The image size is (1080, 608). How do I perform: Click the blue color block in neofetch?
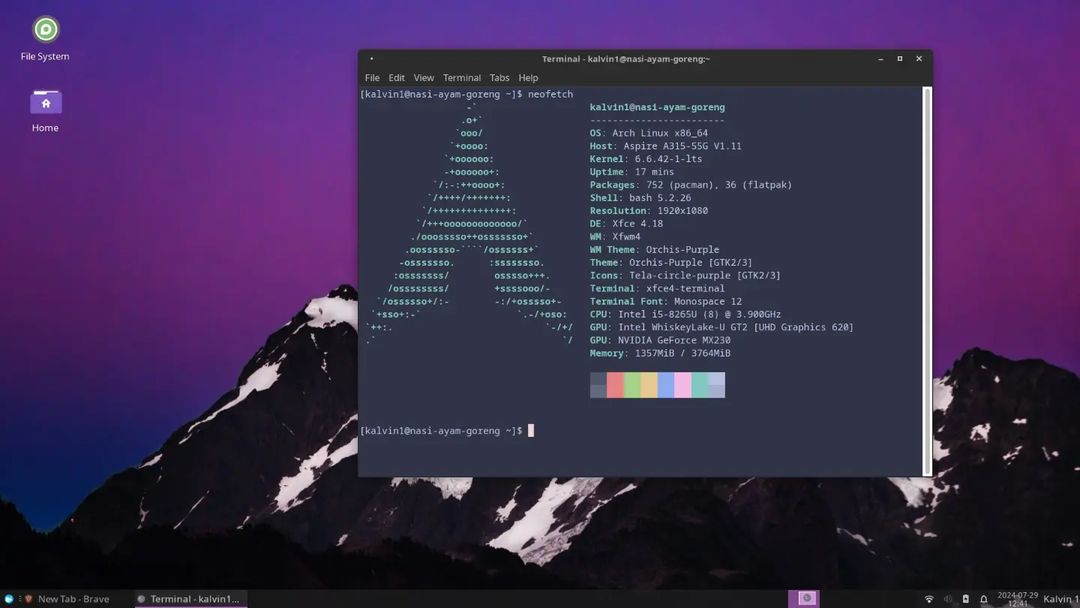tap(666, 385)
